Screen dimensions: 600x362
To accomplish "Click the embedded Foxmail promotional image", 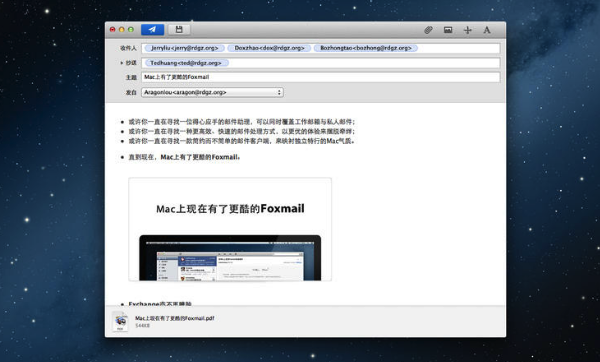I will point(230,229).
